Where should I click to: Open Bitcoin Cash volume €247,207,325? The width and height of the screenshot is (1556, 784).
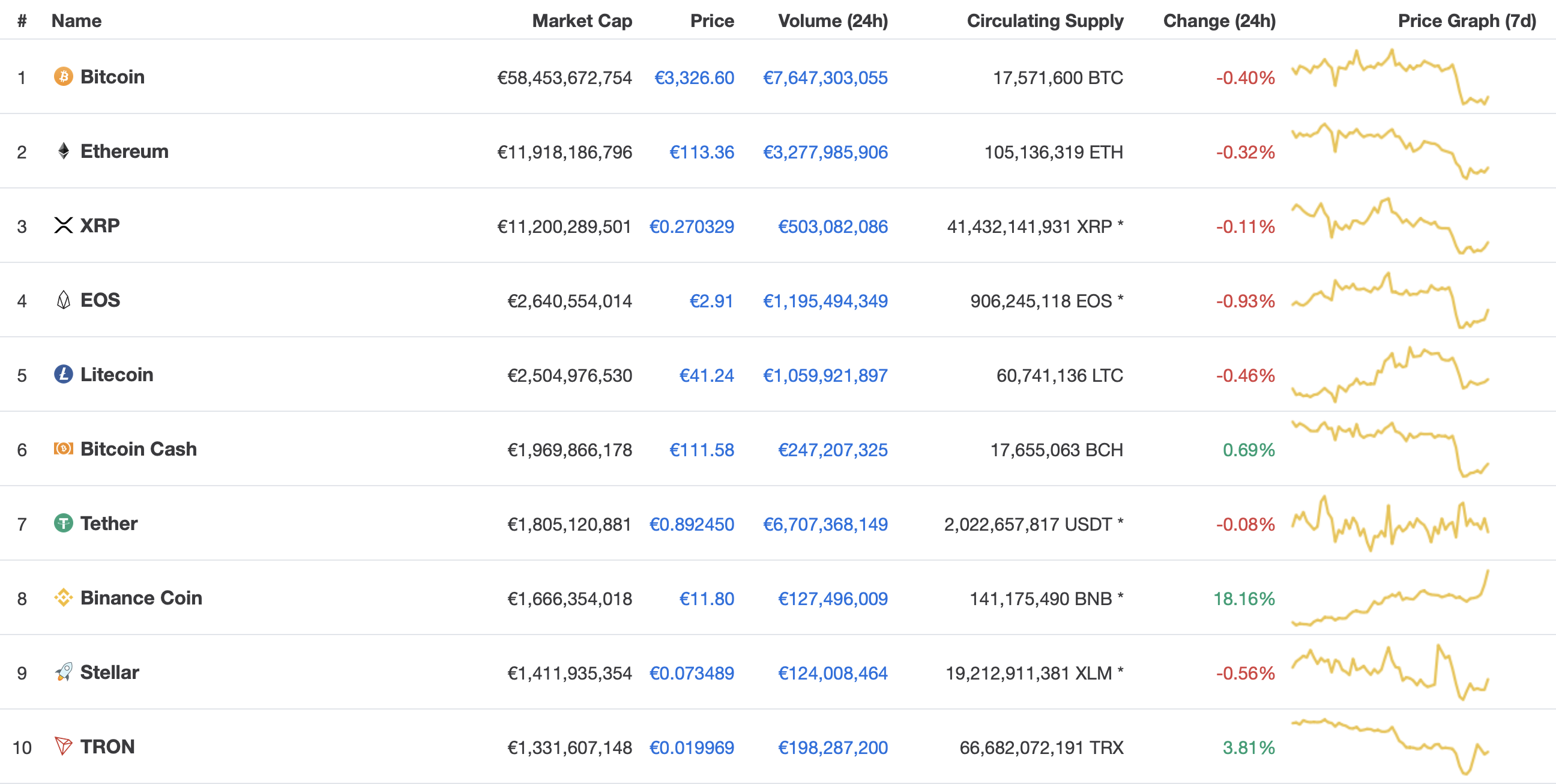tap(833, 450)
